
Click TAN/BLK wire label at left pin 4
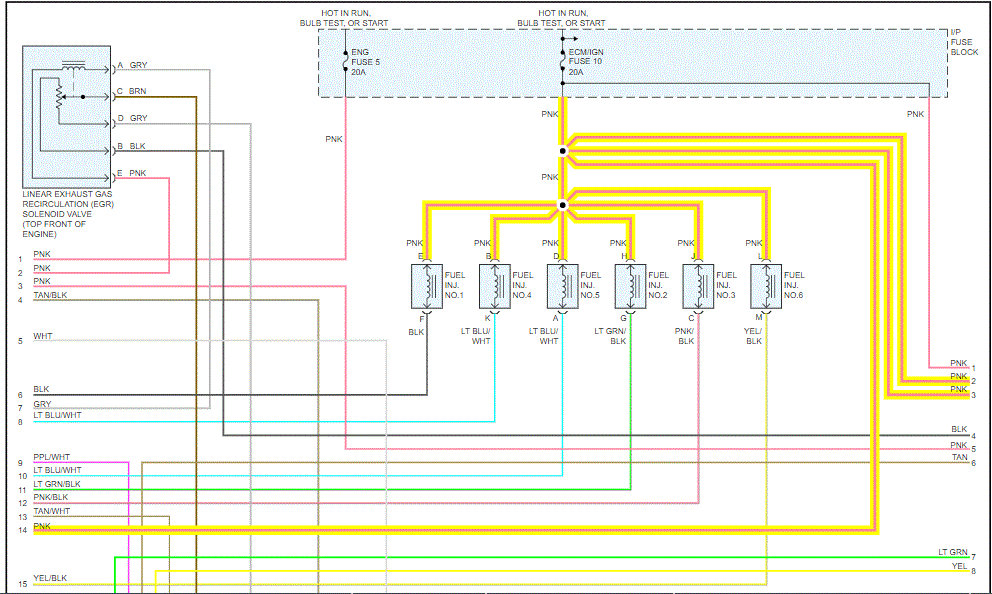pos(50,295)
